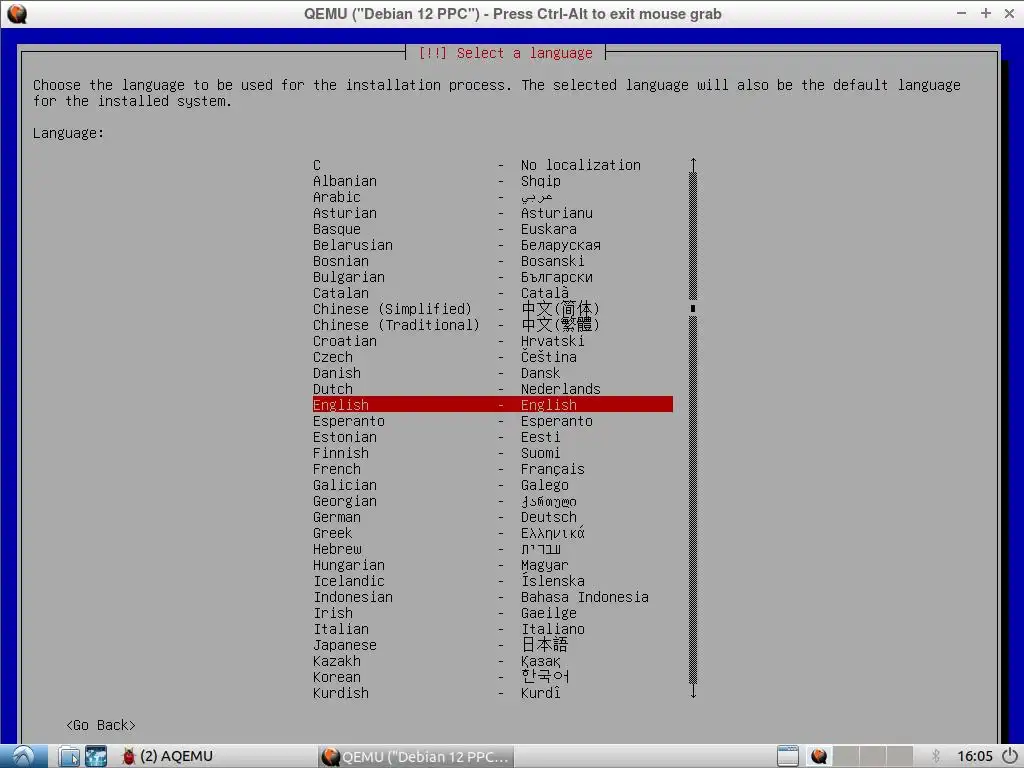The height and width of the screenshot is (768, 1024).
Task: Click the QEMU logo icon in the title bar
Action: 17,14
